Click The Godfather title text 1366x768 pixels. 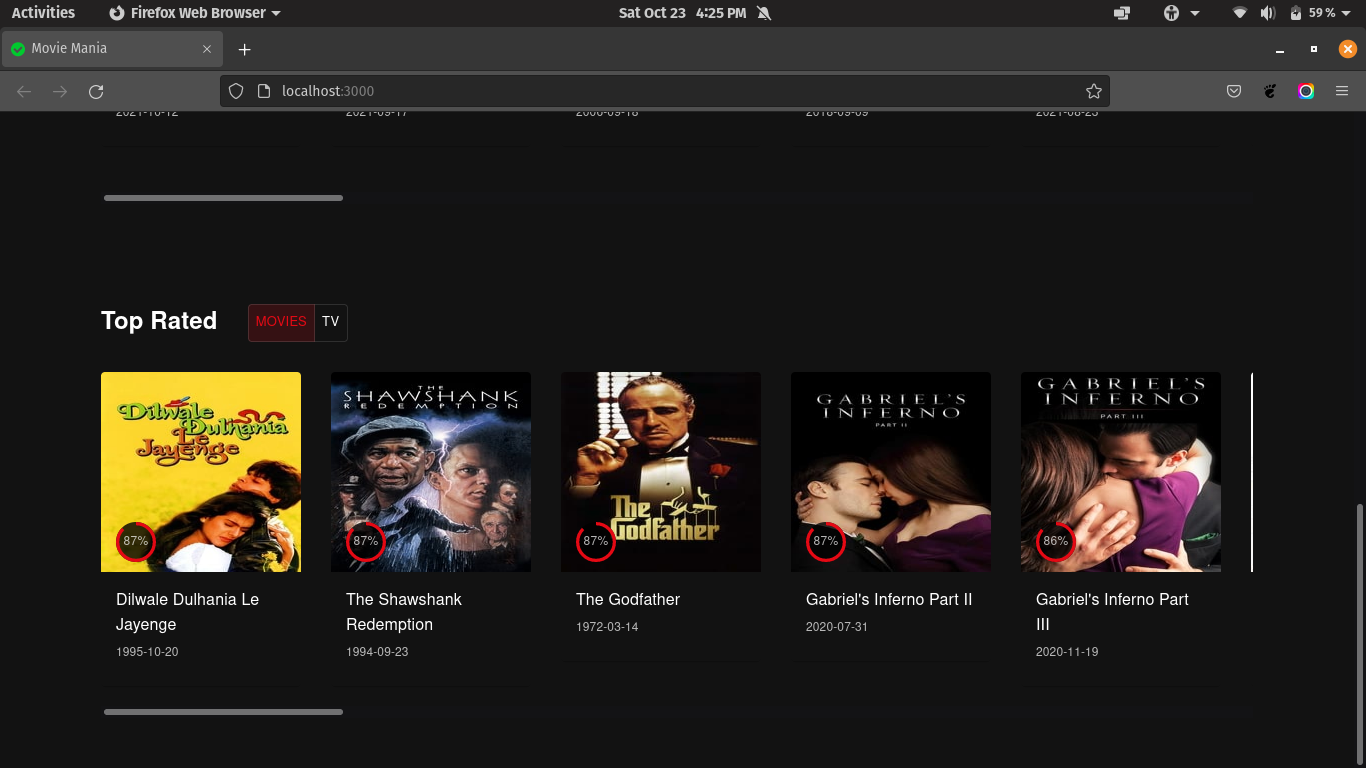(x=628, y=599)
